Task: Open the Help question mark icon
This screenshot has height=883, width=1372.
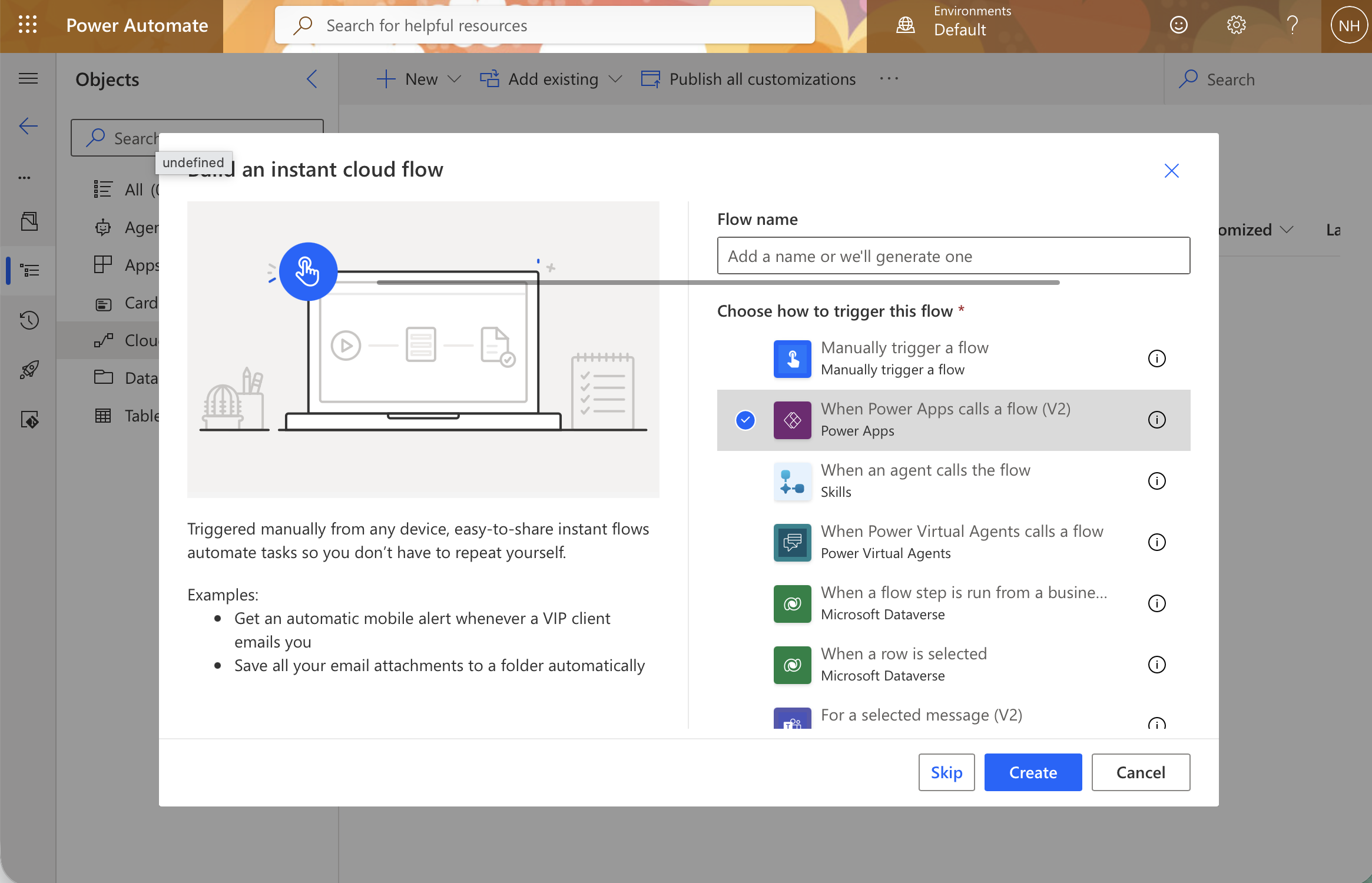Action: pyautogui.click(x=1292, y=25)
